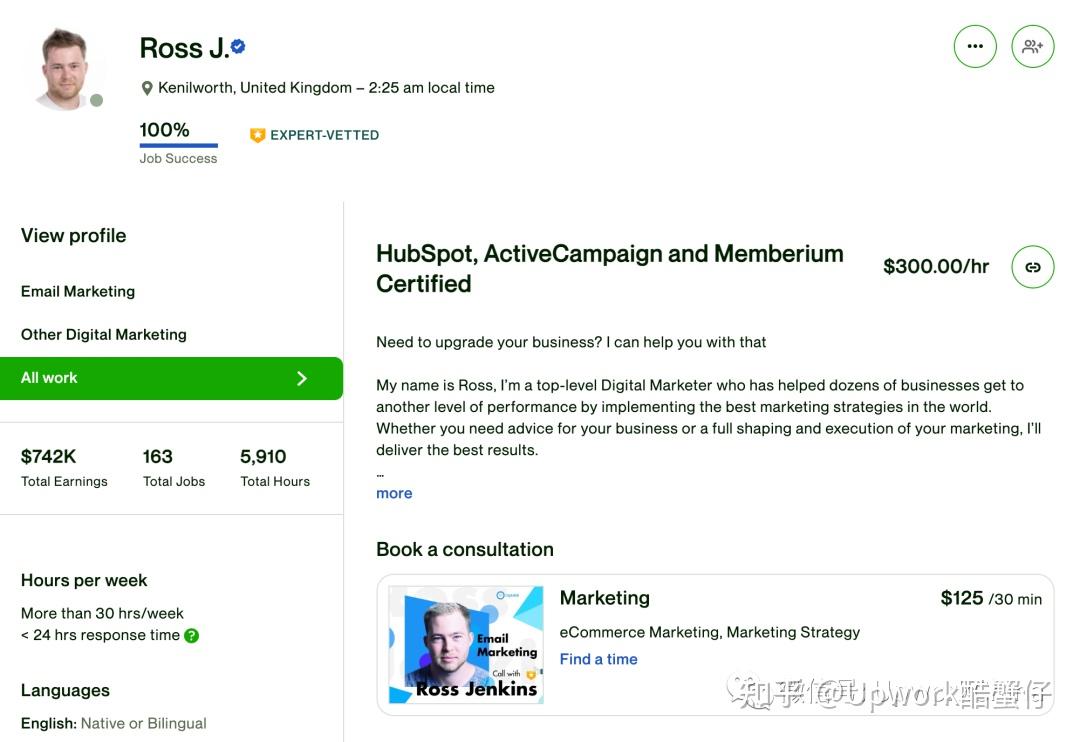Click the Expert-Vetted shield badge icon

257,135
